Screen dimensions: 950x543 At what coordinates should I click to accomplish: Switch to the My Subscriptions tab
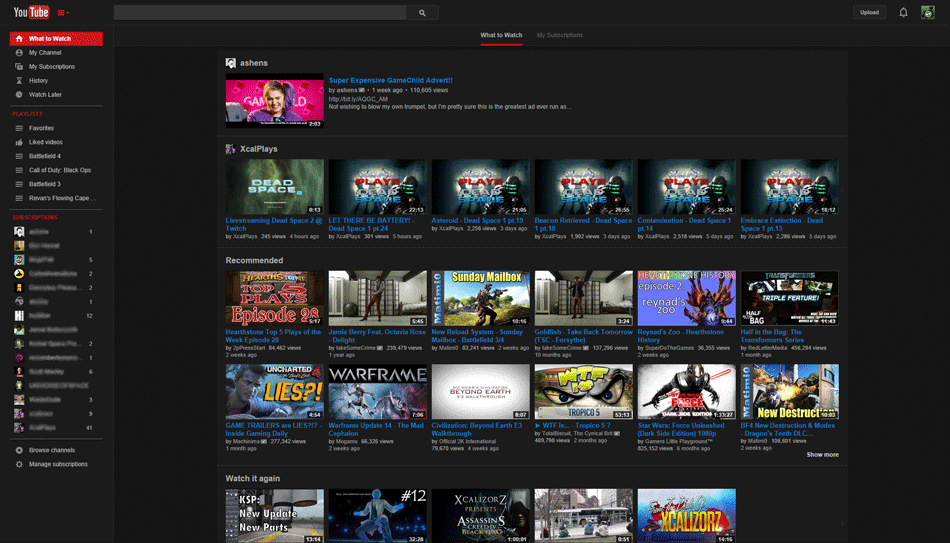pos(560,35)
